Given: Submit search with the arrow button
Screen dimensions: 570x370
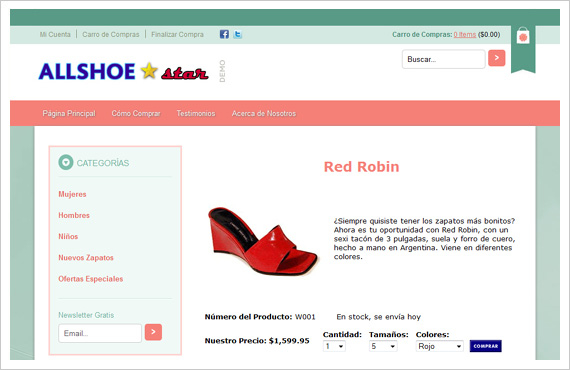Looking at the screenshot, I should [497, 58].
